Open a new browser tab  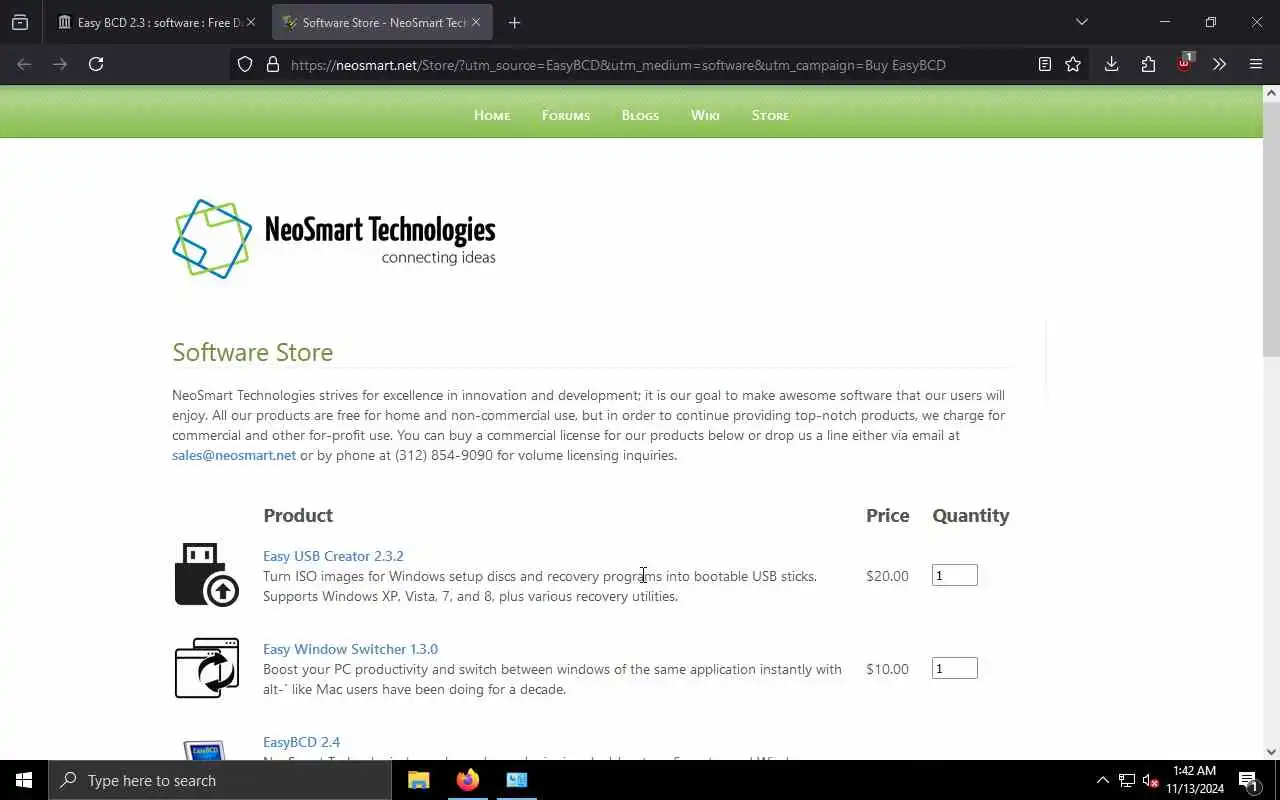click(x=514, y=22)
